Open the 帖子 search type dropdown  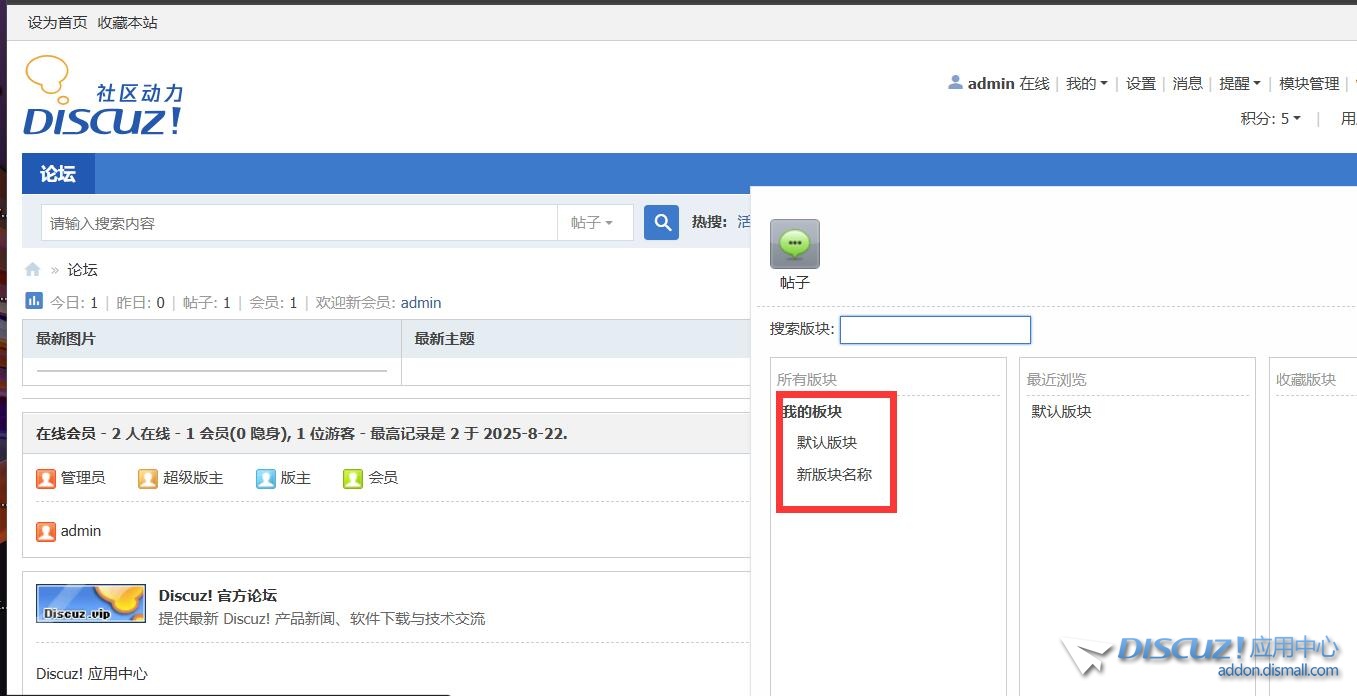pos(594,223)
